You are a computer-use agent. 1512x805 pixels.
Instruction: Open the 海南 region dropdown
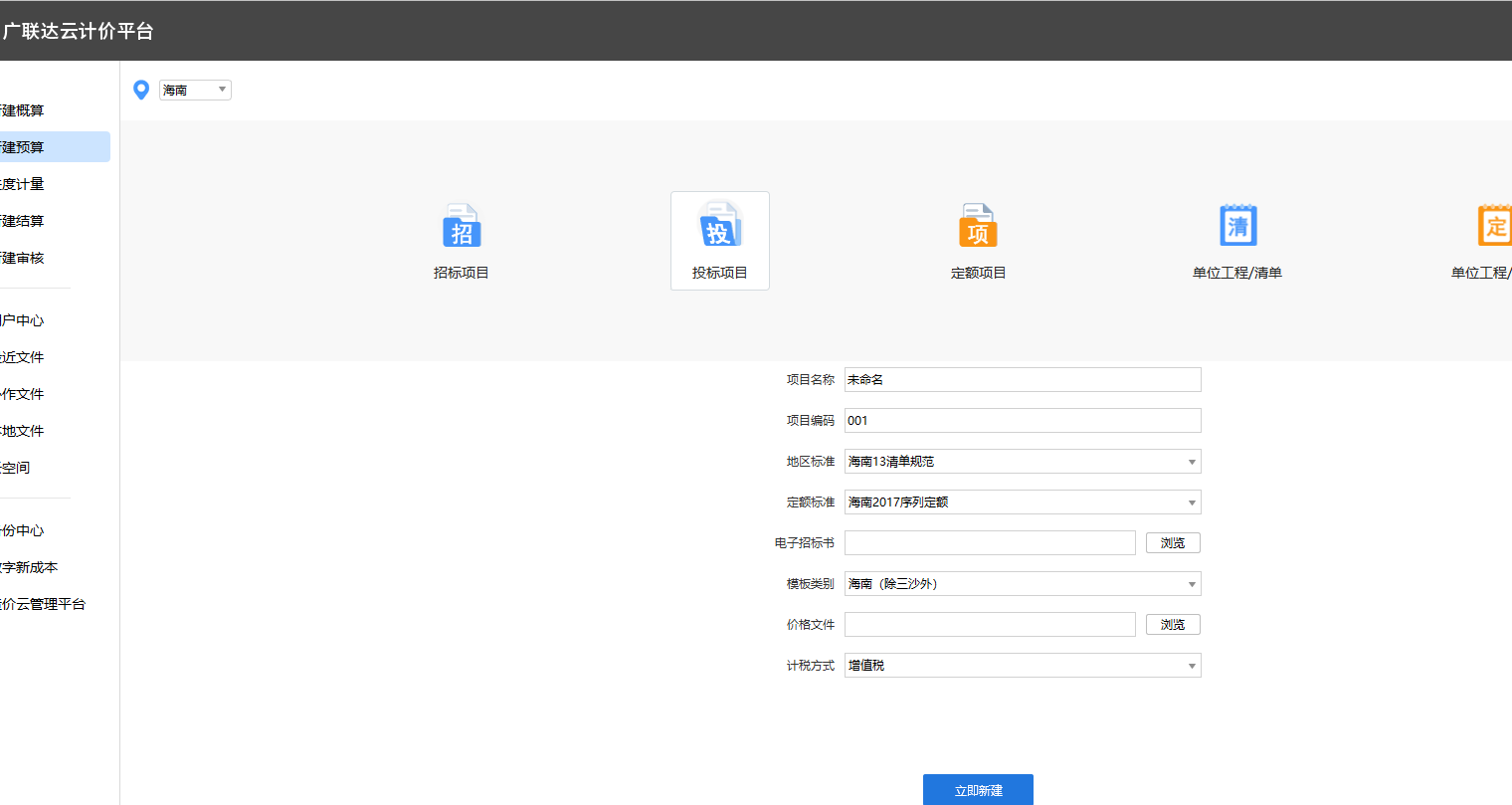tap(195, 90)
